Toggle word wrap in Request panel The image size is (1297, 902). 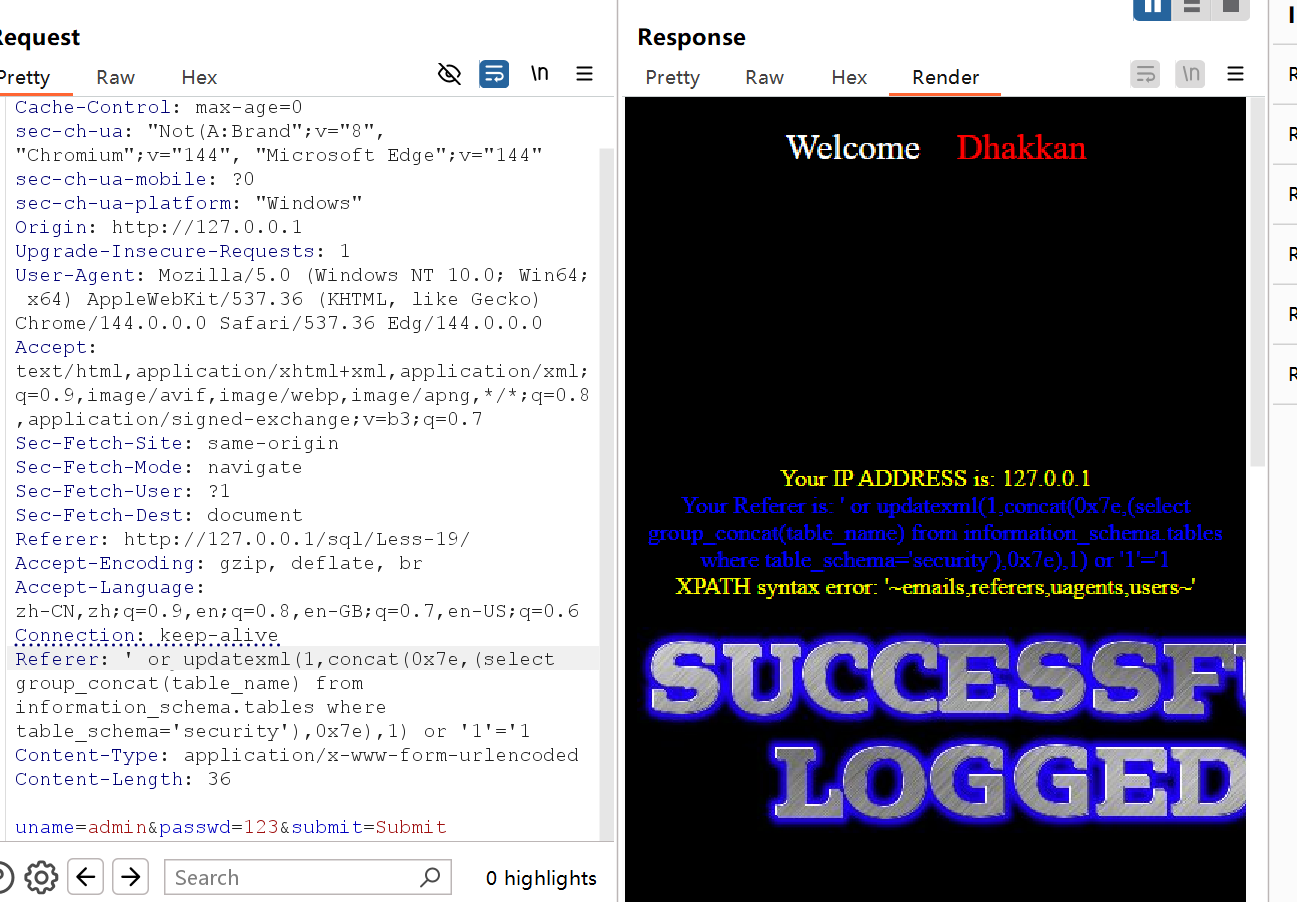pyautogui.click(x=494, y=74)
